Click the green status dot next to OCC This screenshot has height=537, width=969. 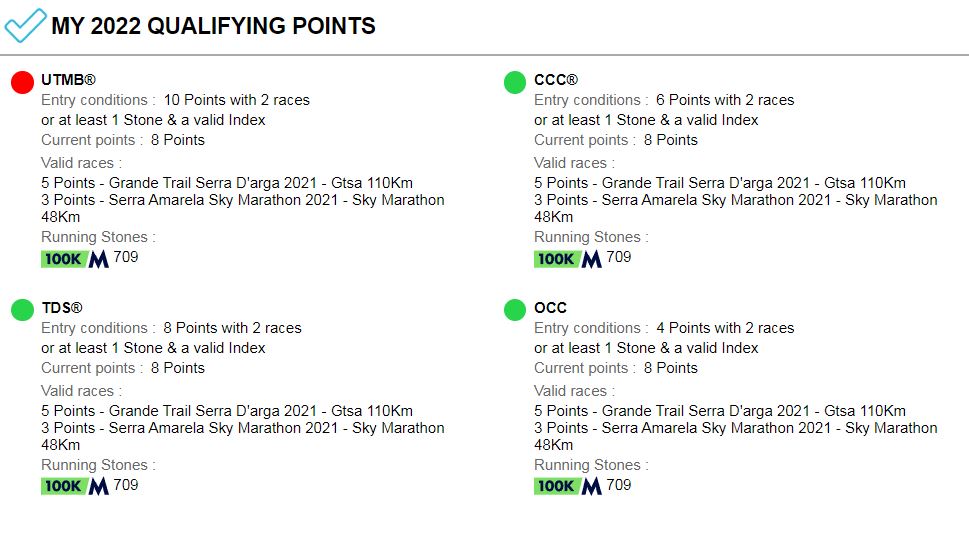[515, 310]
